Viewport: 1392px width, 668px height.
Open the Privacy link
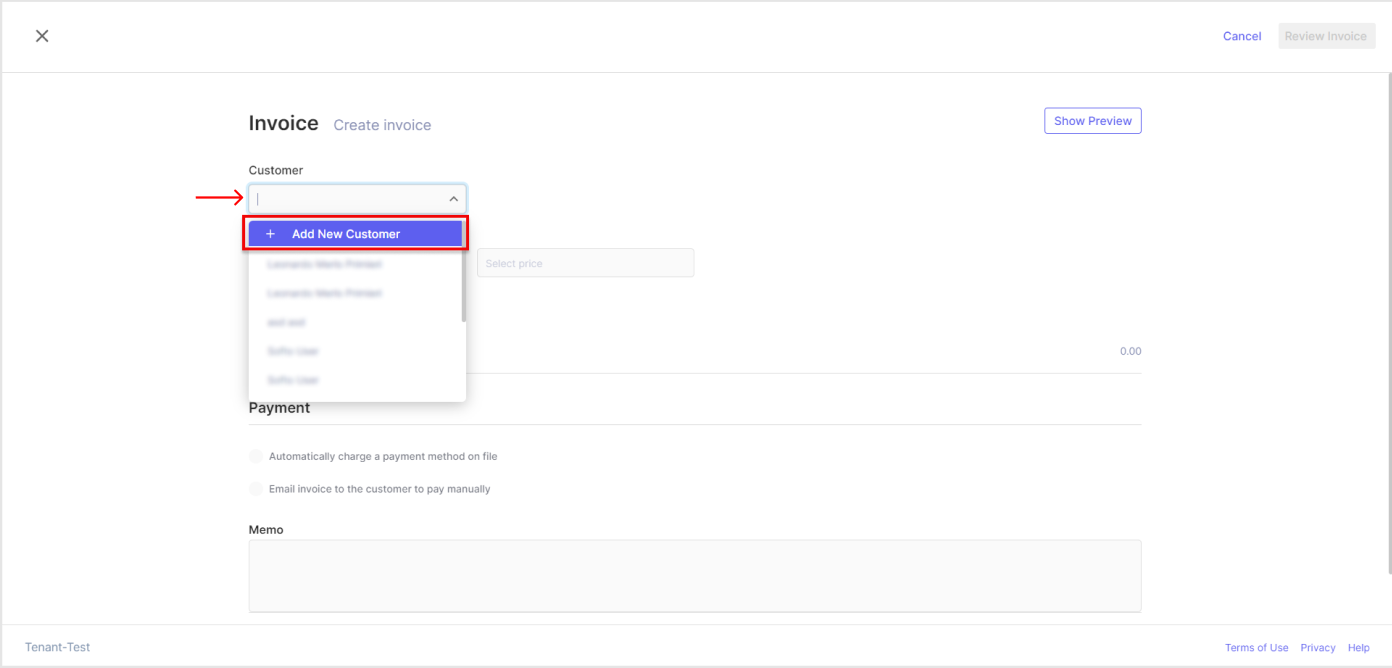click(1318, 648)
